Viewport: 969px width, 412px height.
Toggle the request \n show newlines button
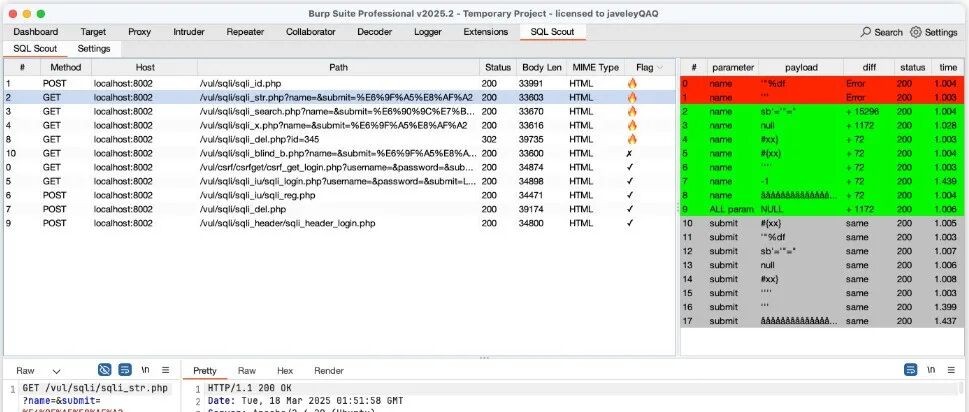[x=145, y=370]
